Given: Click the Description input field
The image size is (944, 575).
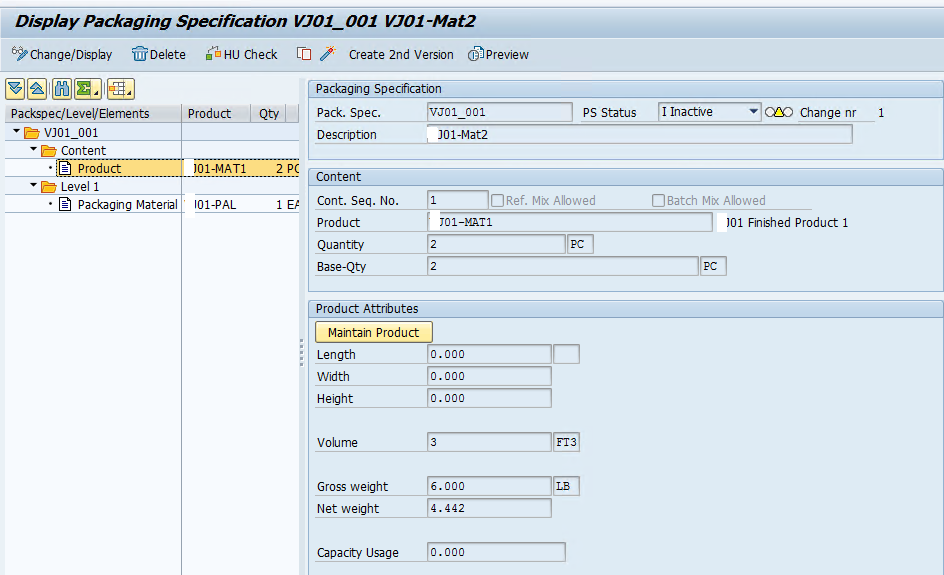Looking at the screenshot, I should (639, 134).
